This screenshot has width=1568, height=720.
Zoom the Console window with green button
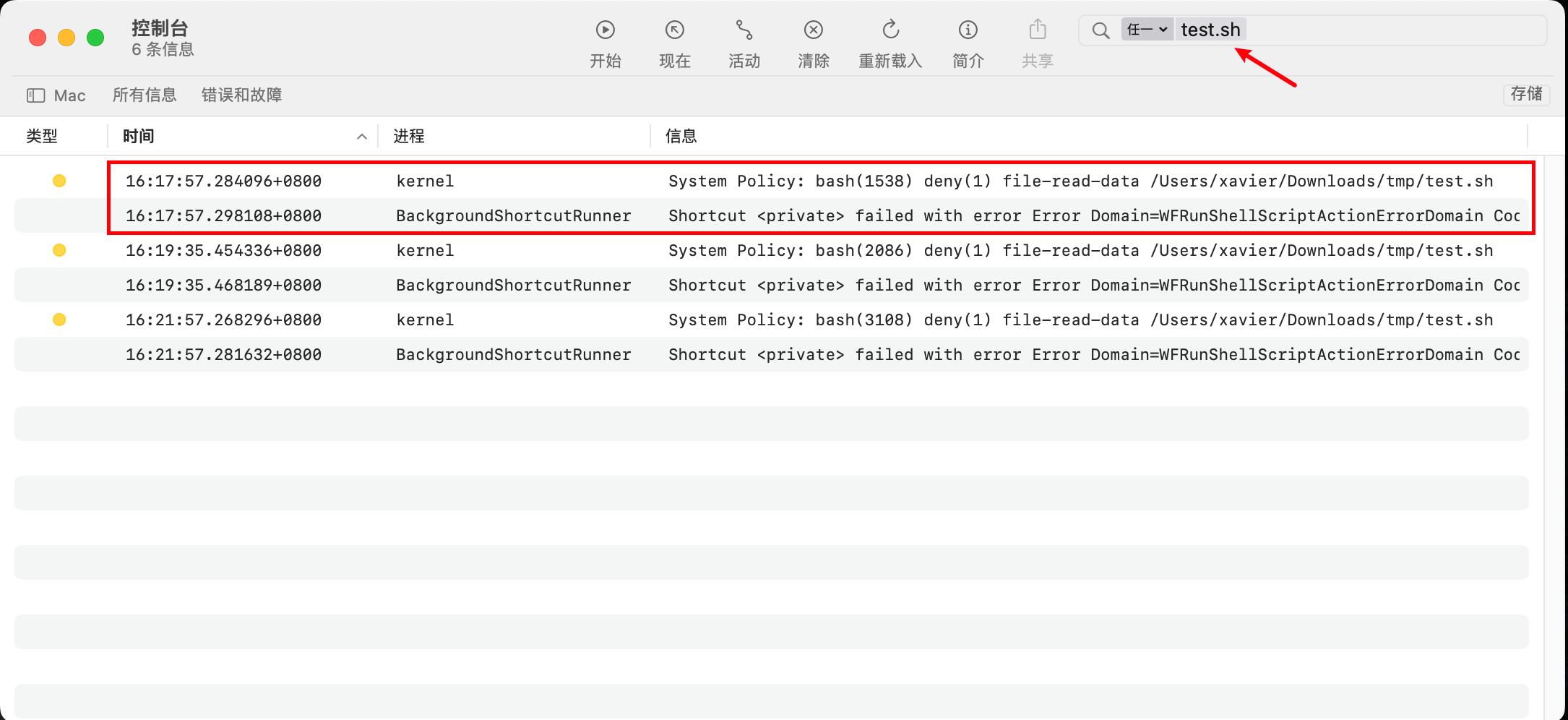pyautogui.click(x=95, y=38)
